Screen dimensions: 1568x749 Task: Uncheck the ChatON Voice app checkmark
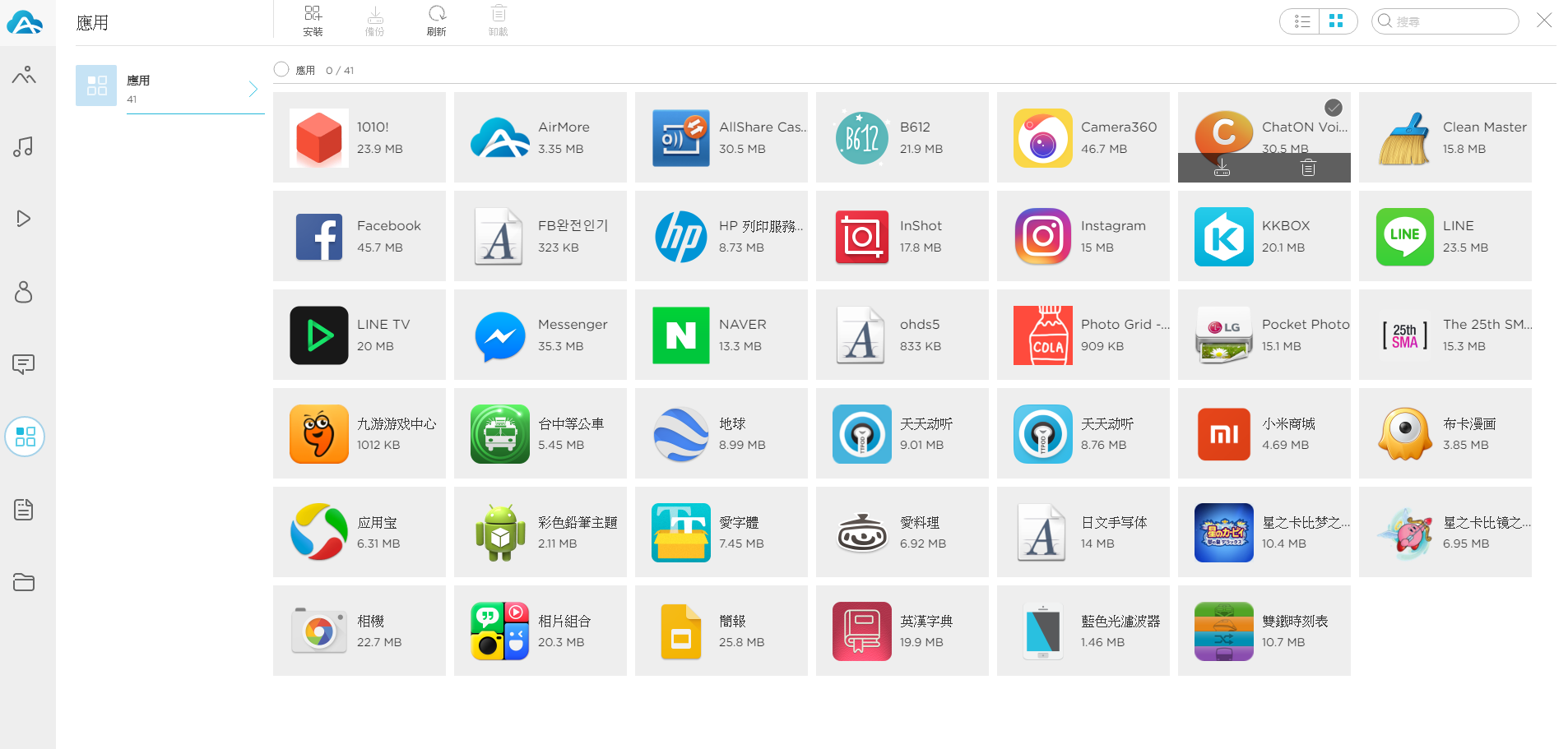(x=1334, y=108)
